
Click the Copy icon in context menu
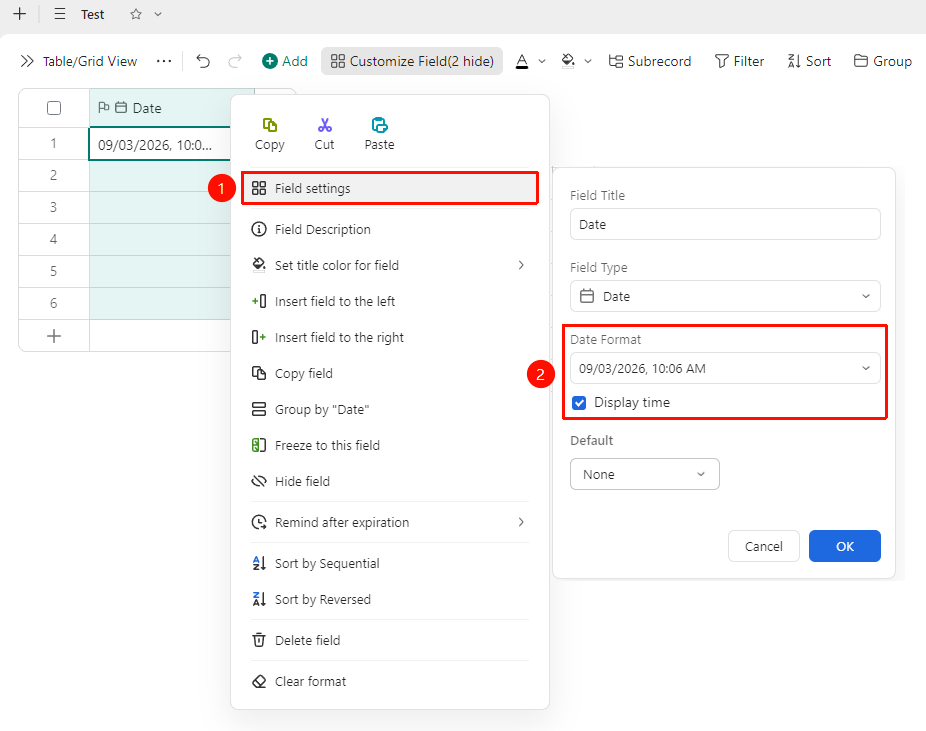270,135
